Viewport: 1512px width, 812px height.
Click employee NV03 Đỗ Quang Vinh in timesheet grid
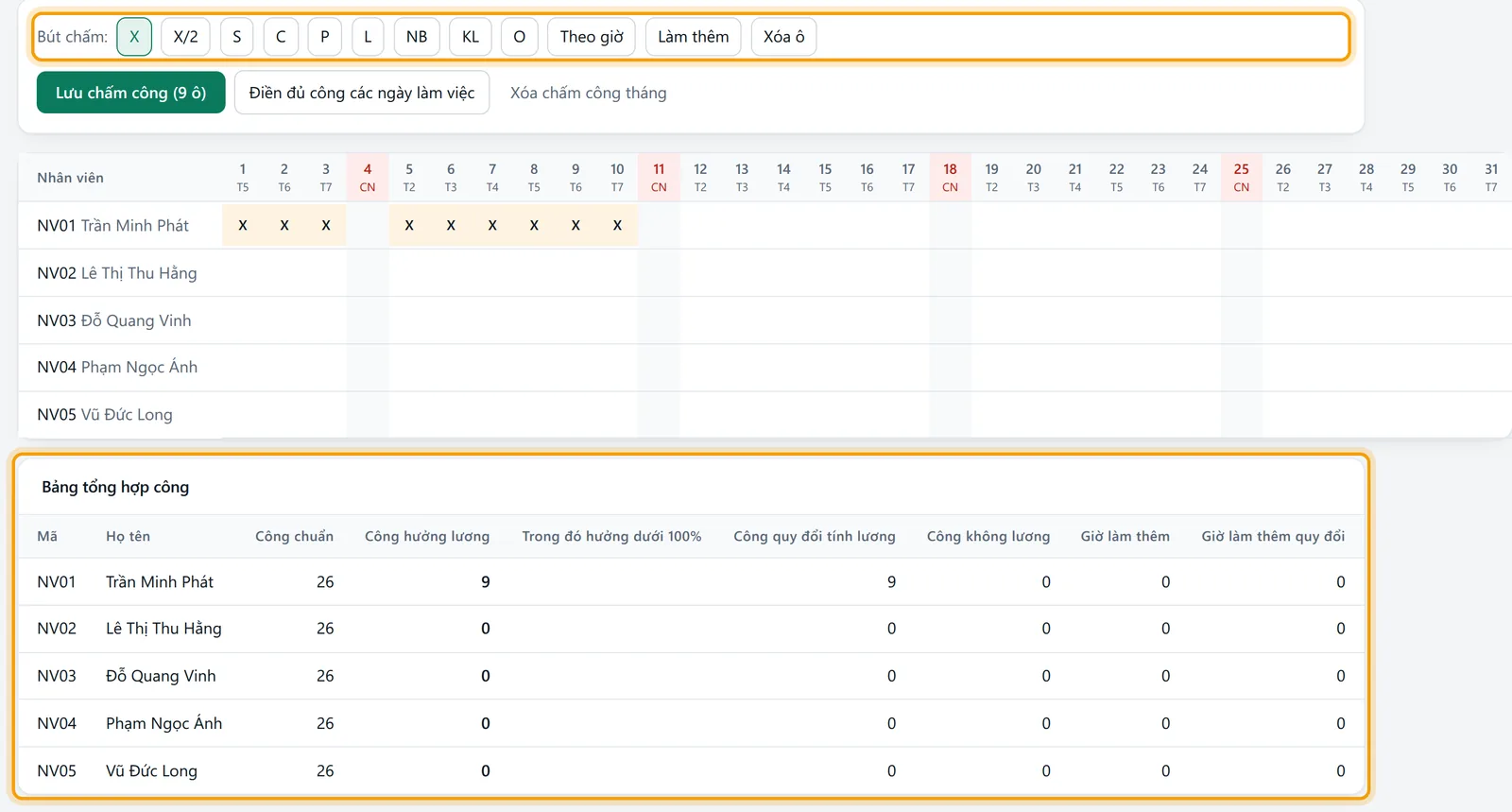tap(114, 320)
